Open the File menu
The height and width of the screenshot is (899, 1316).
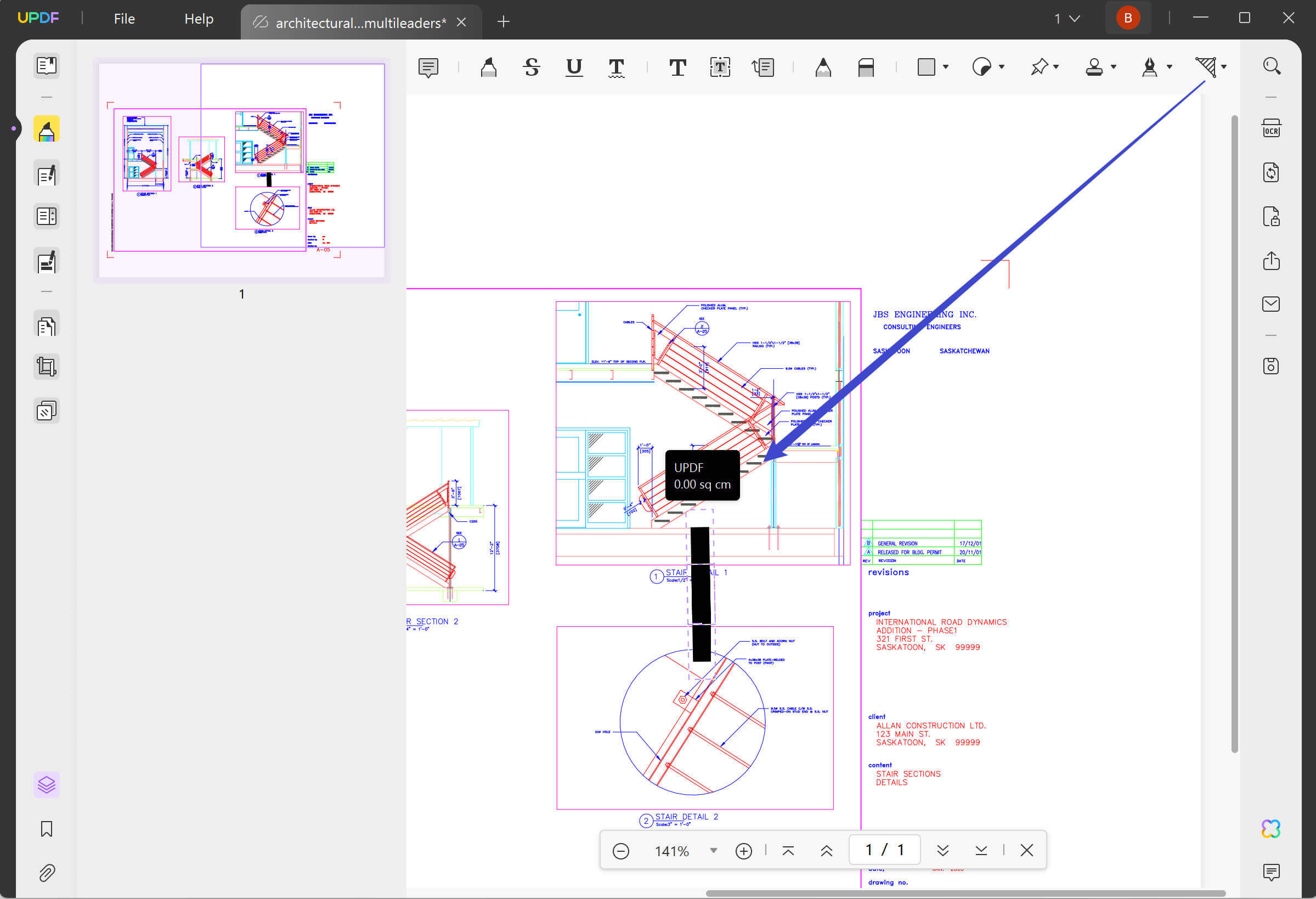[x=124, y=19]
